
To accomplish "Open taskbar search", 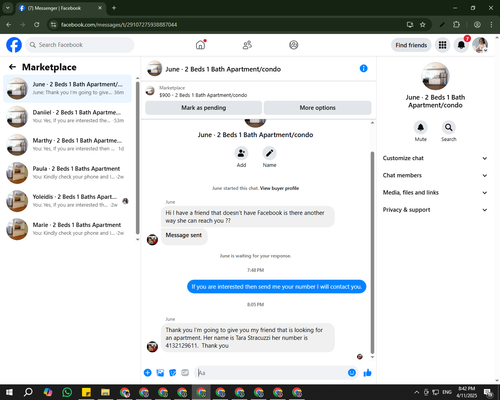I will click(28, 392).
